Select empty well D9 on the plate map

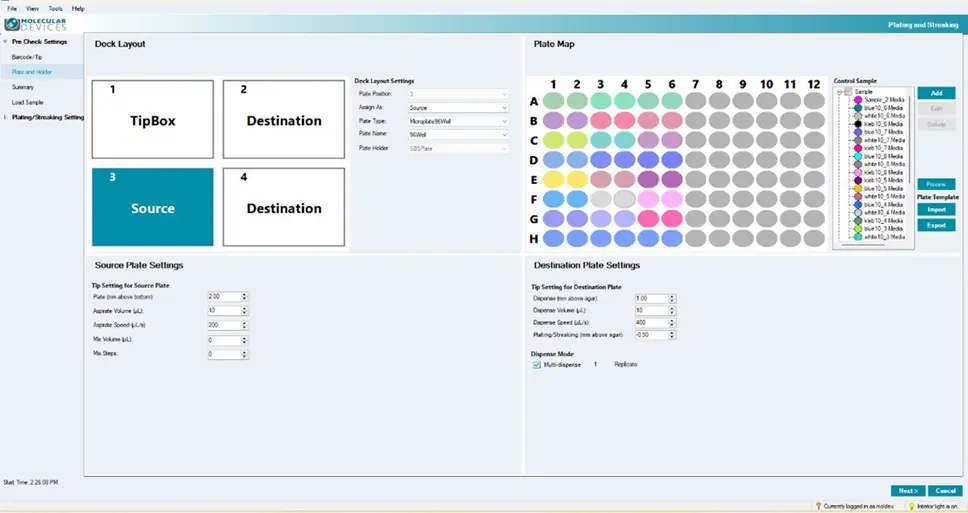click(743, 160)
